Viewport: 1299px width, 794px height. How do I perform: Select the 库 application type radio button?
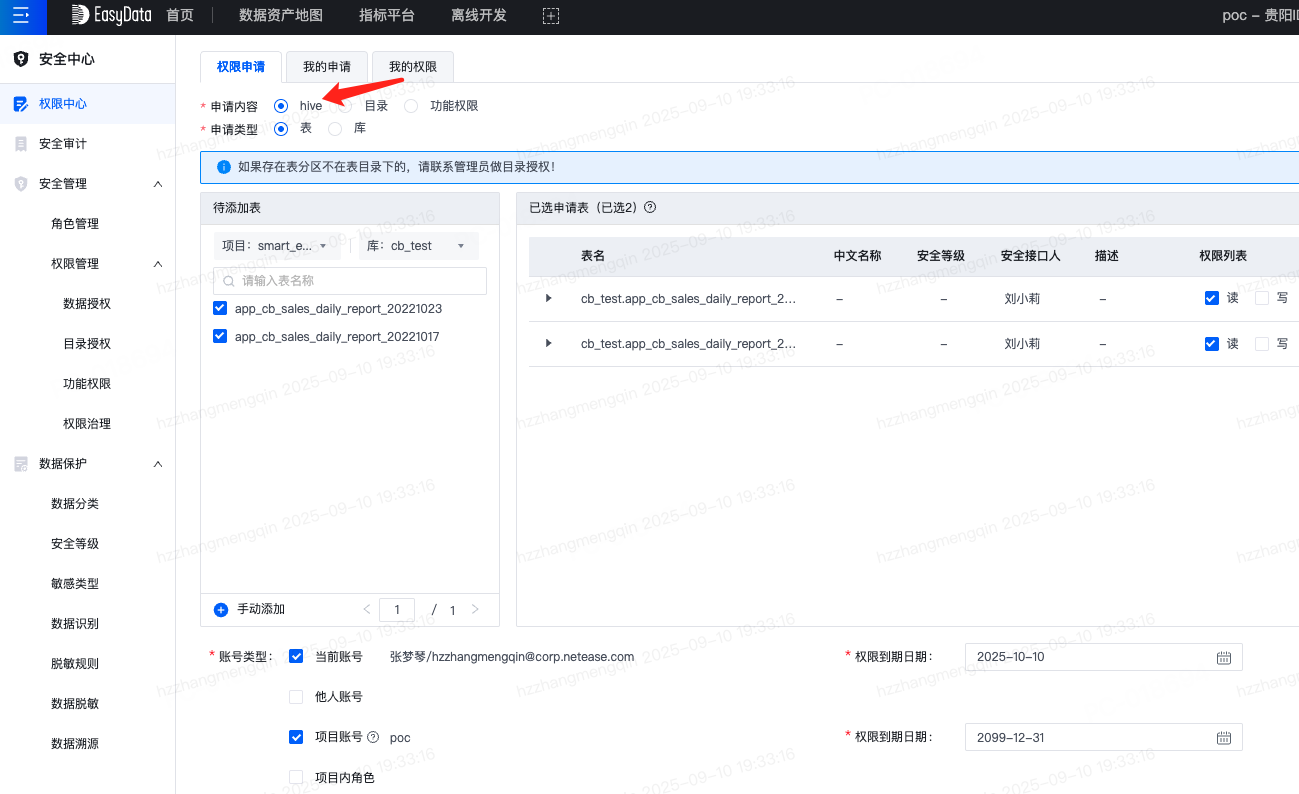click(x=335, y=129)
